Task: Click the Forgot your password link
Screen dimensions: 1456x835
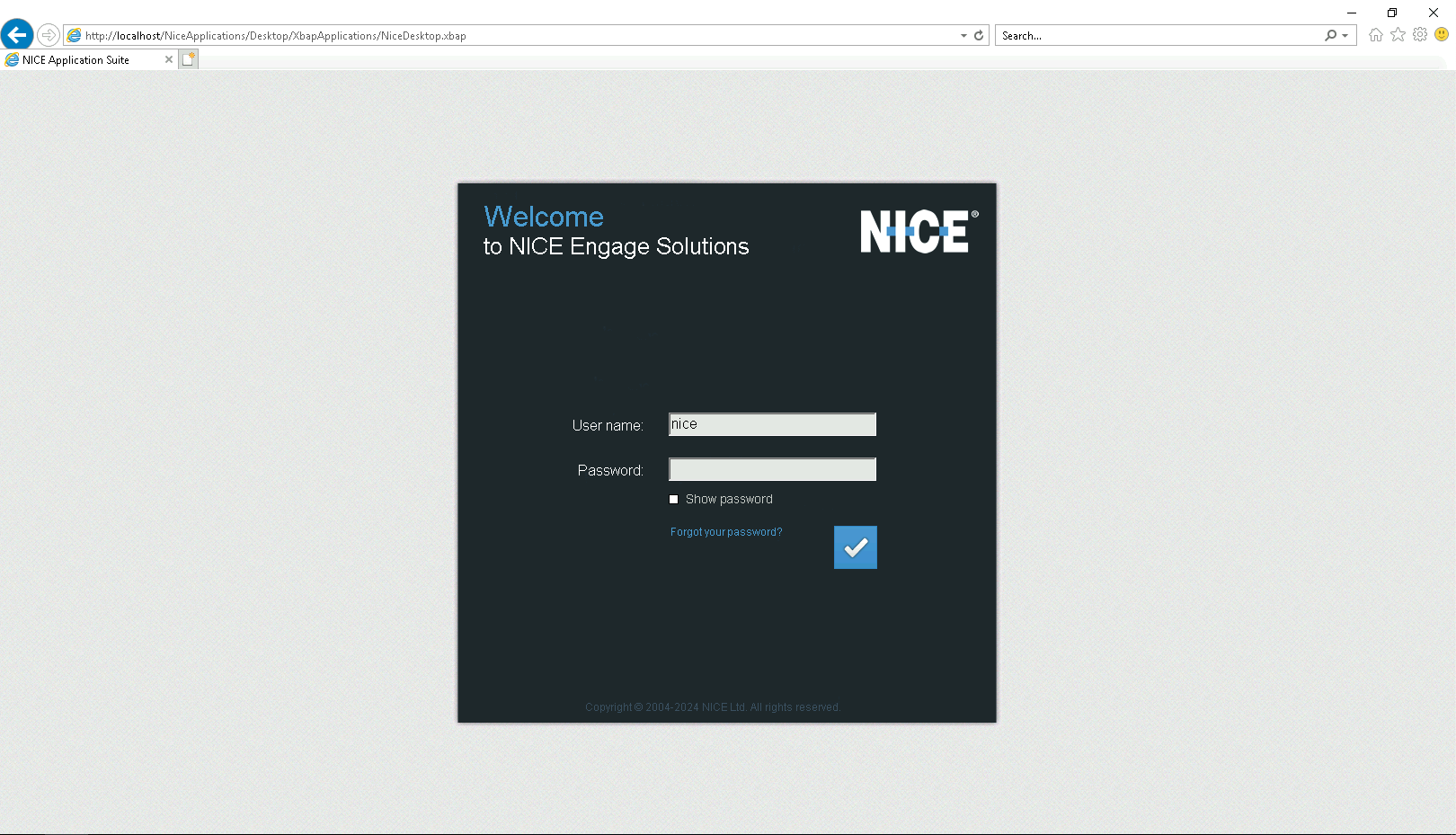Action: pyautogui.click(x=726, y=532)
